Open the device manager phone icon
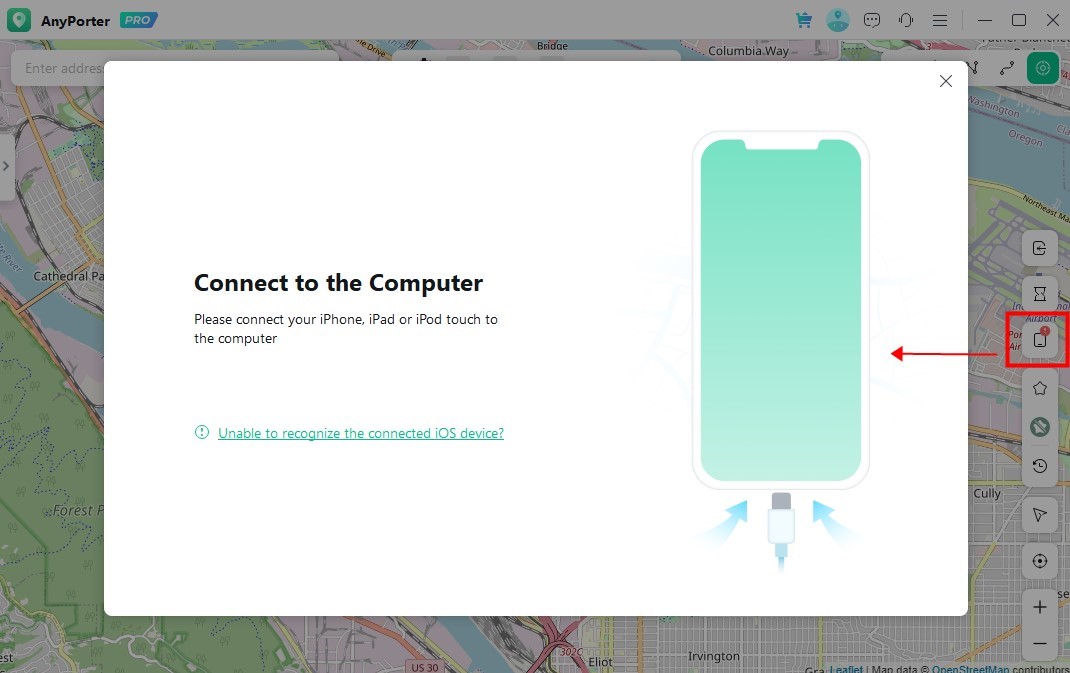Image resolution: width=1070 pixels, height=673 pixels. pyautogui.click(x=1039, y=339)
